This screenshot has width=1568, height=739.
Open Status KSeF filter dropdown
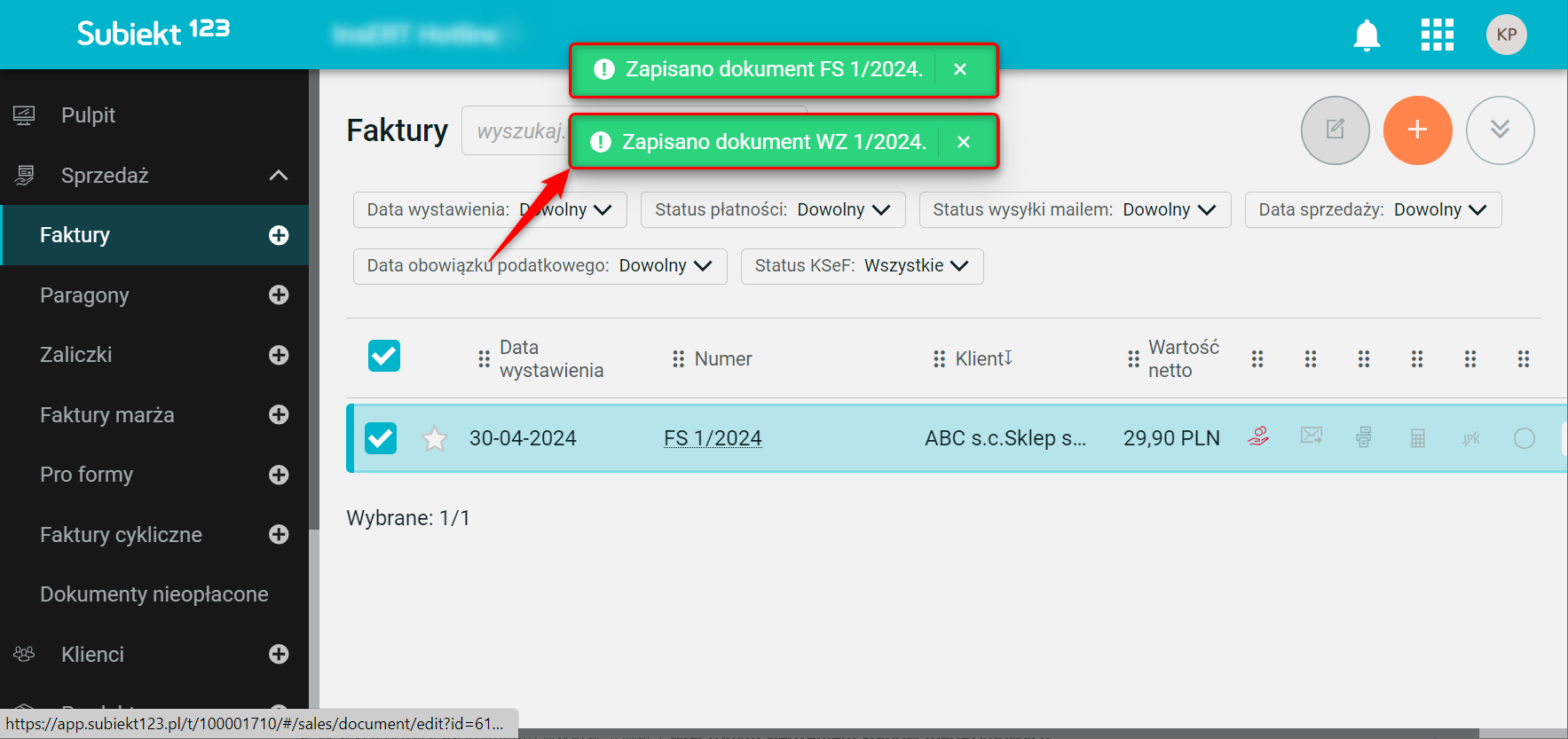(x=862, y=266)
